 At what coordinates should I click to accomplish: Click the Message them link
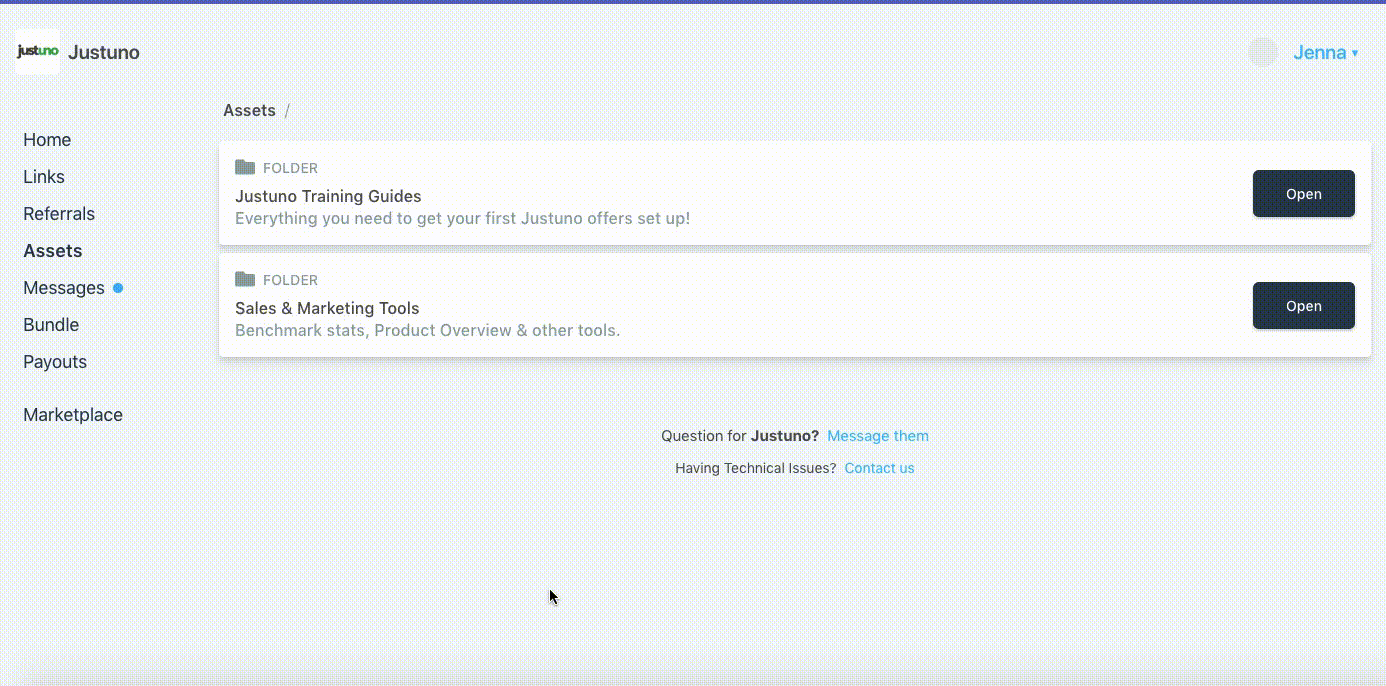click(878, 436)
